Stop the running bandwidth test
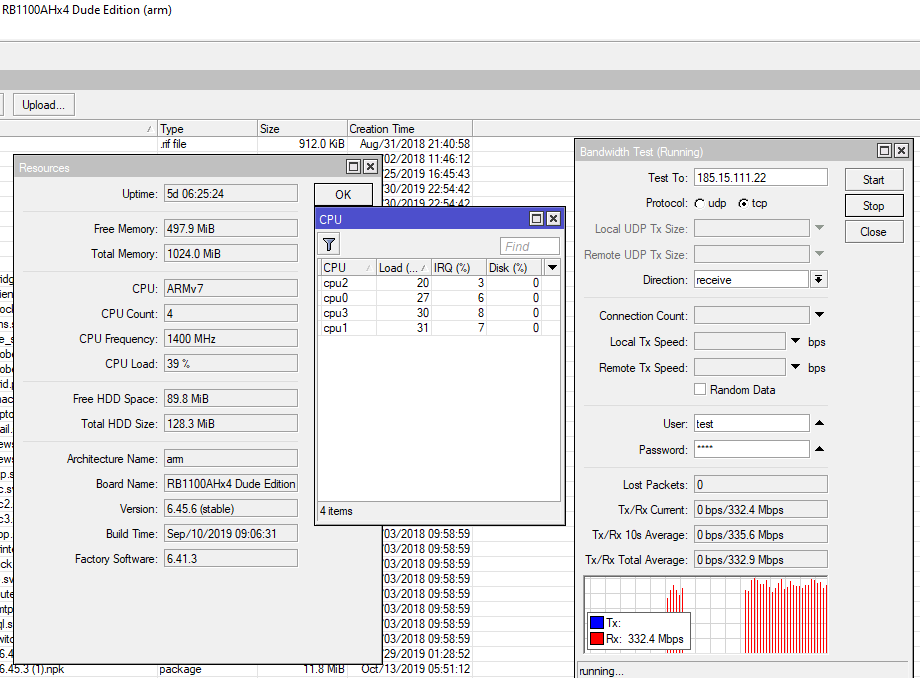This screenshot has width=920, height=678. 874,206
